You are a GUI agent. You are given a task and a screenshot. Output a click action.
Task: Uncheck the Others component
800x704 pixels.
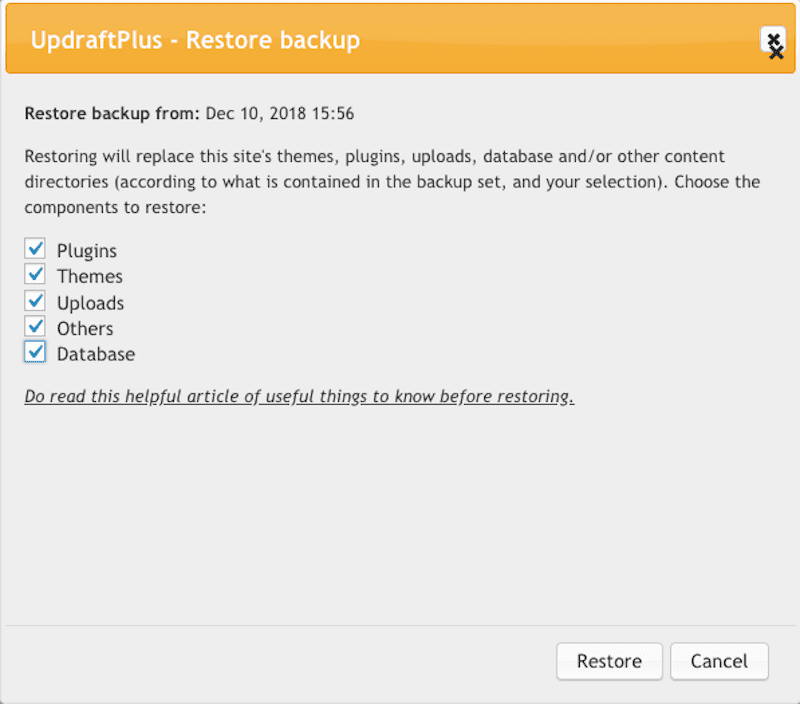[x=35, y=326]
